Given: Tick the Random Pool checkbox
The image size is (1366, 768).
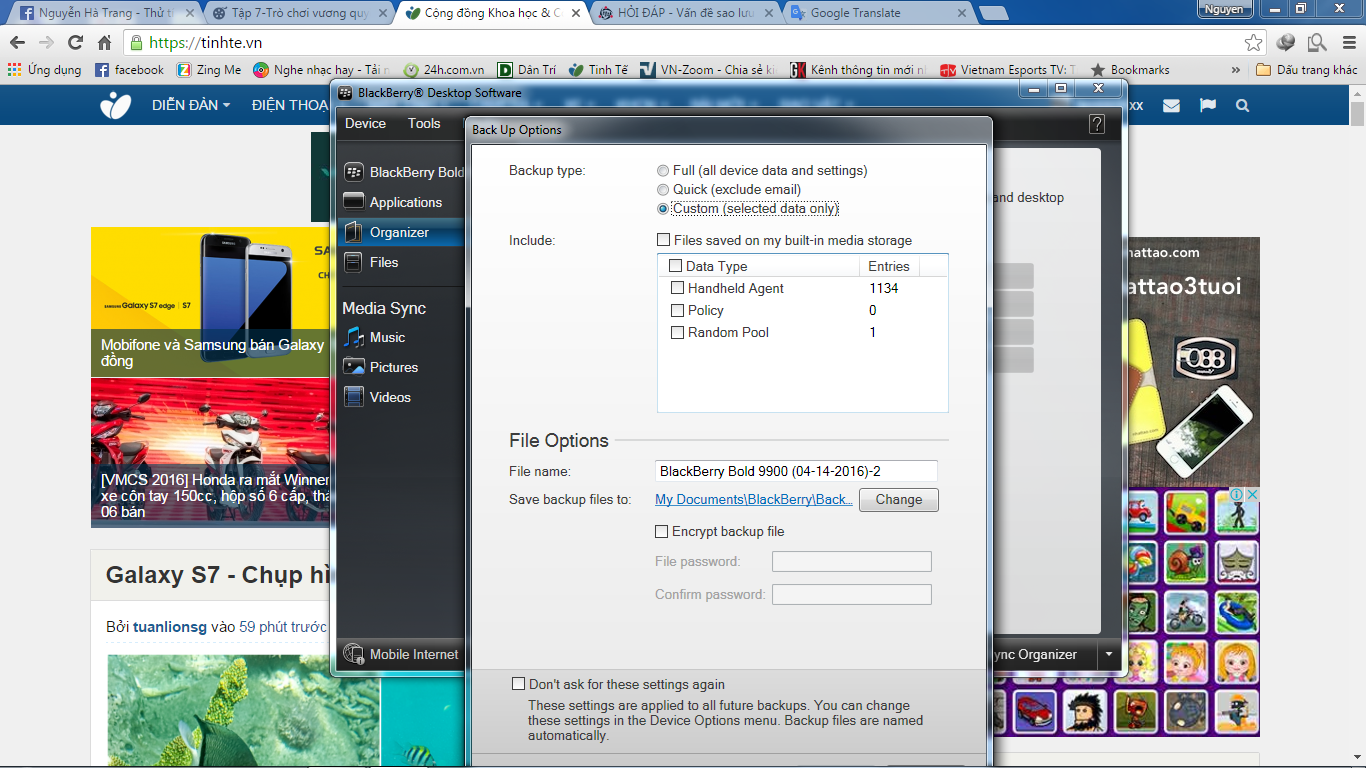Looking at the screenshot, I should (677, 332).
